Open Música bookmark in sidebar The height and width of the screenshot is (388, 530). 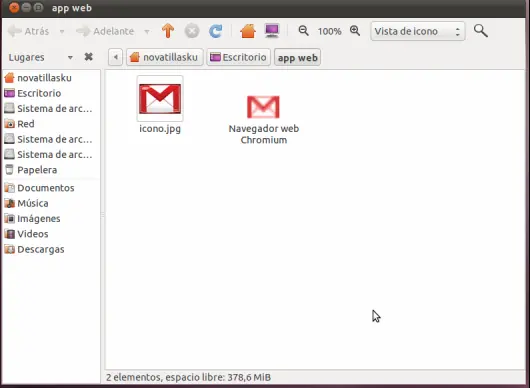(51, 203)
